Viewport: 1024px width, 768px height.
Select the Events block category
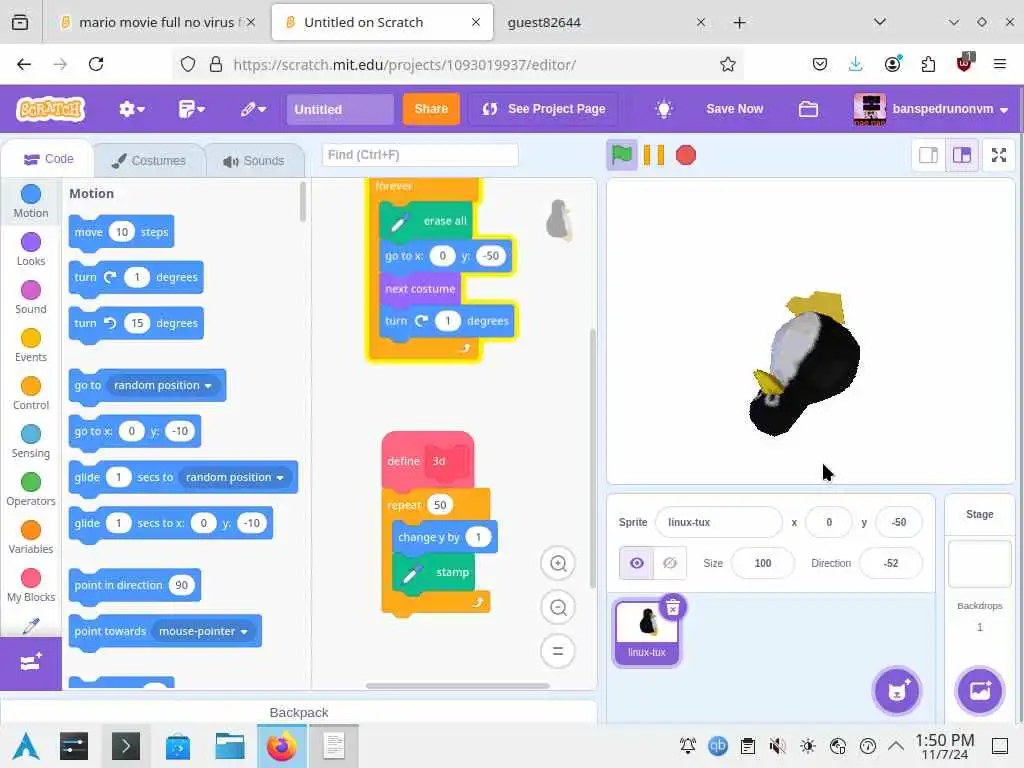coord(31,345)
